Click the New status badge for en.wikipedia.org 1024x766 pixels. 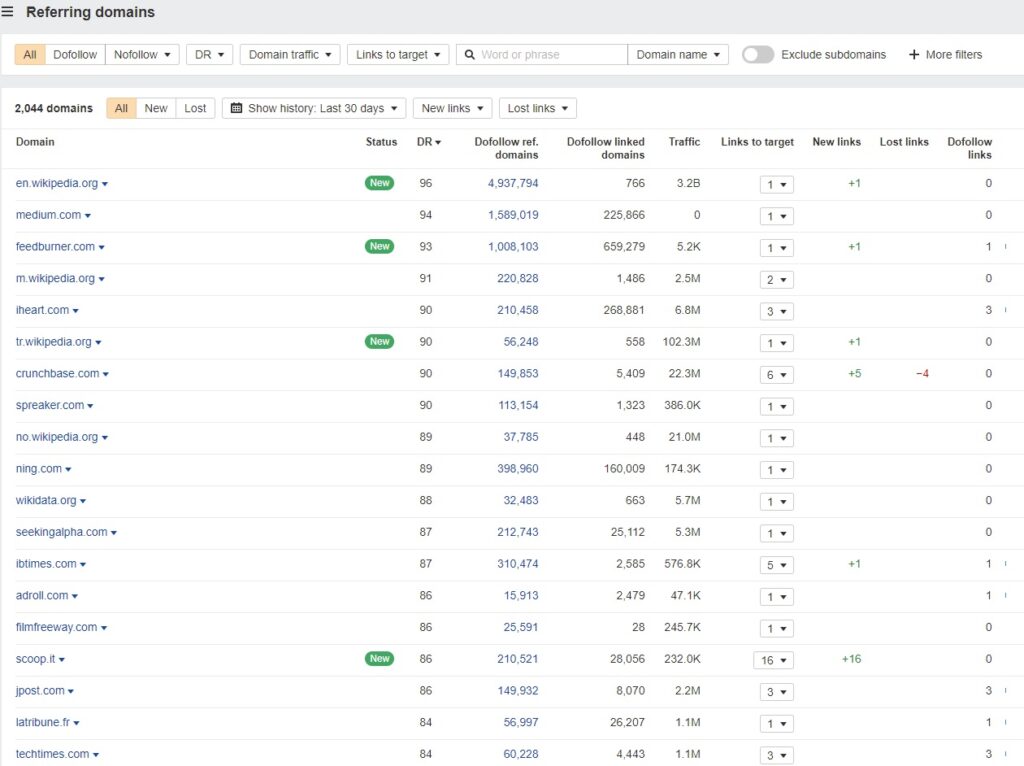(379, 183)
